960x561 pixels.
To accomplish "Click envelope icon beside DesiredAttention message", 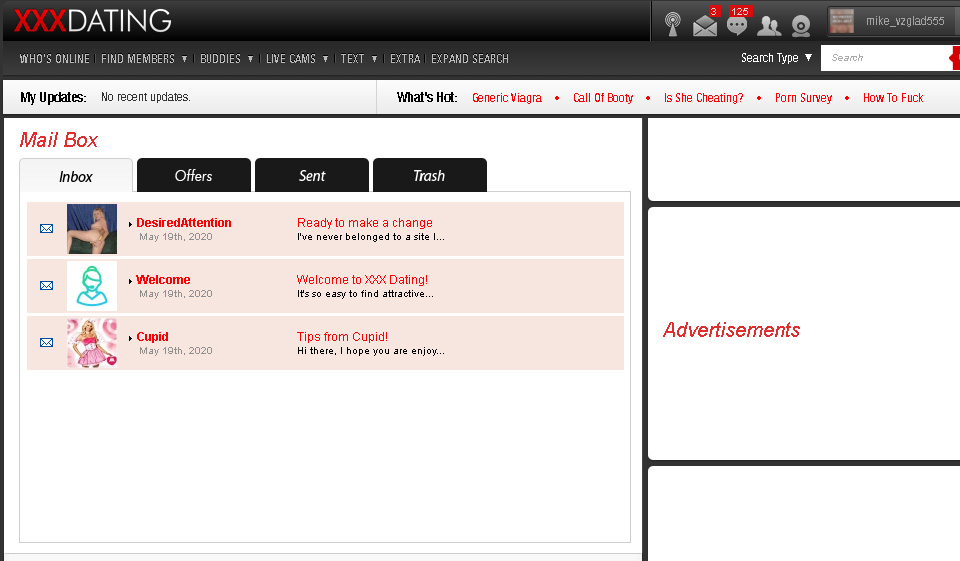I will tap(46, 229).
